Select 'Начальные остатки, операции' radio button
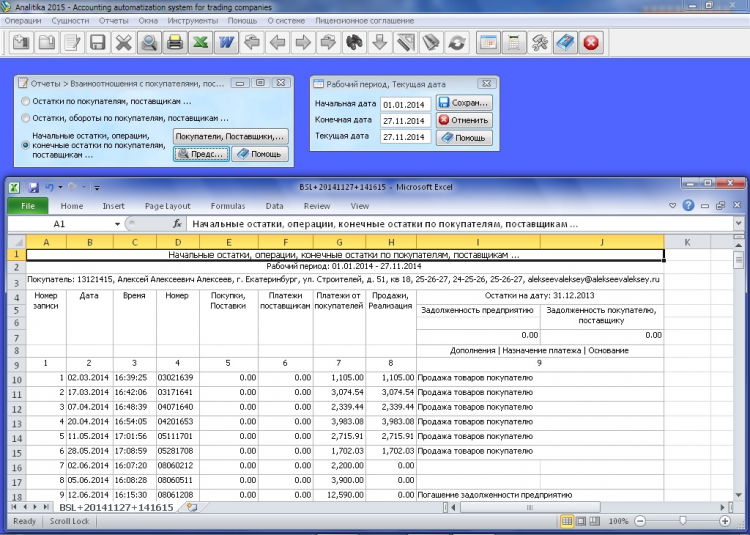This screenshot has height=535, width=750. click(x=26, y=145)
